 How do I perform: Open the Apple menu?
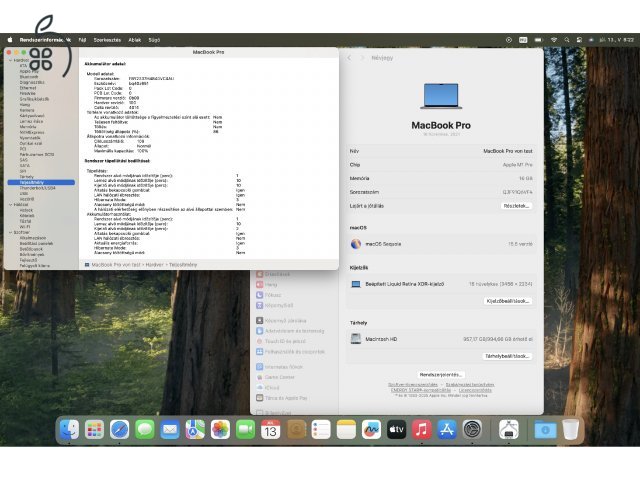10,40
